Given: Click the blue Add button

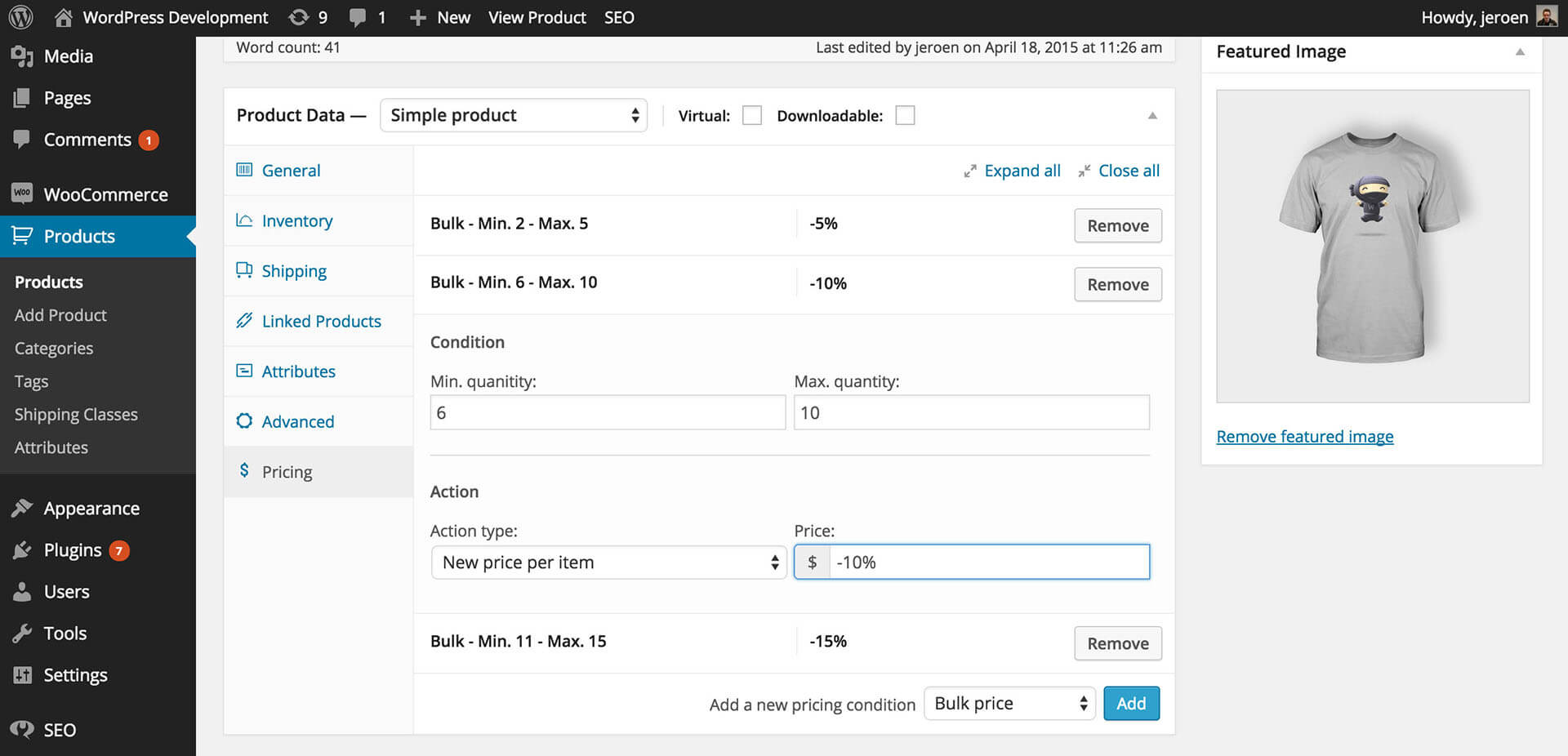Looking at the screenshot, I should [1131, 703].
